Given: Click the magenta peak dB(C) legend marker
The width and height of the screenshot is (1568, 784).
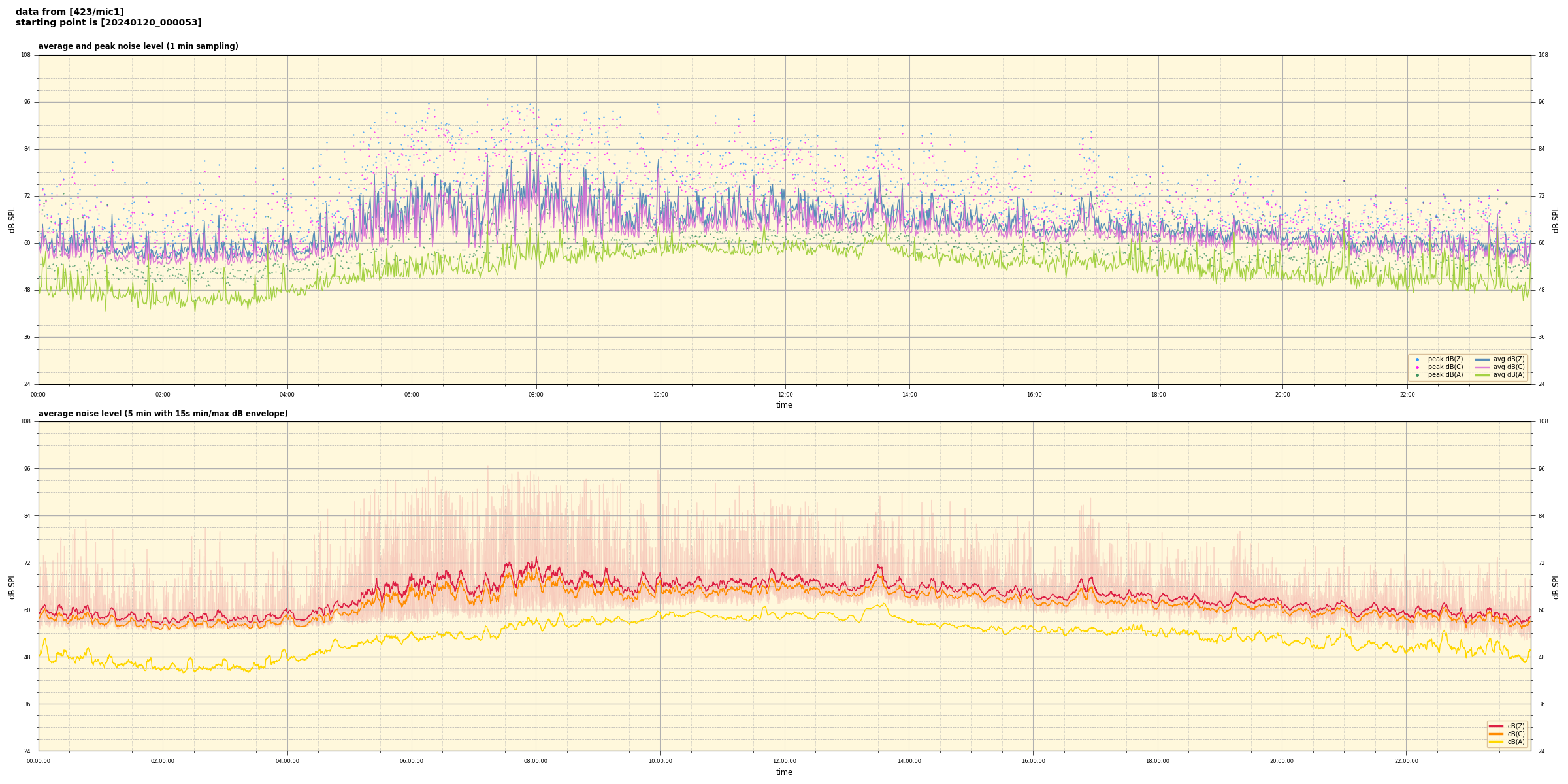Looking at the screenshot, I should tap(1417, 367).
